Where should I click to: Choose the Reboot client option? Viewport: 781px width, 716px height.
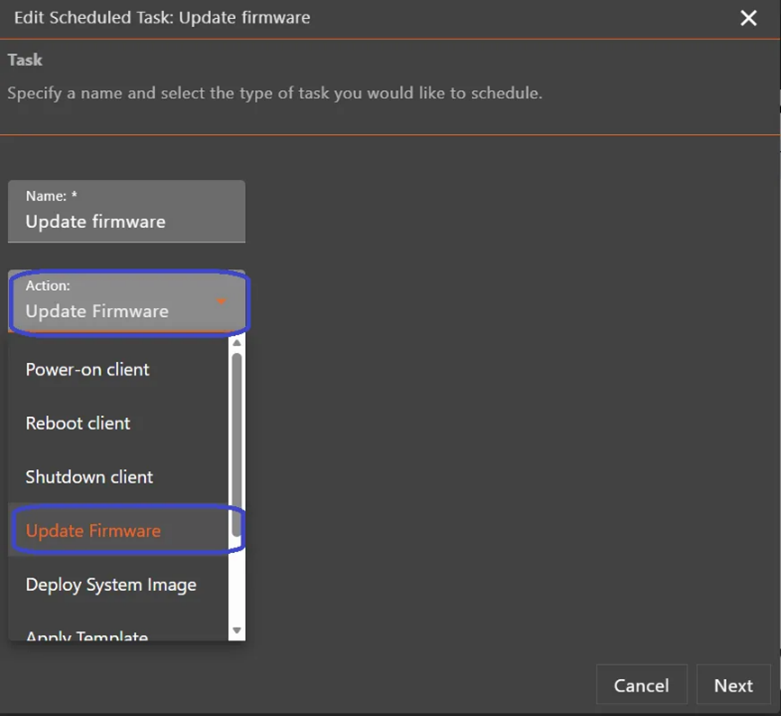[78, 423]
